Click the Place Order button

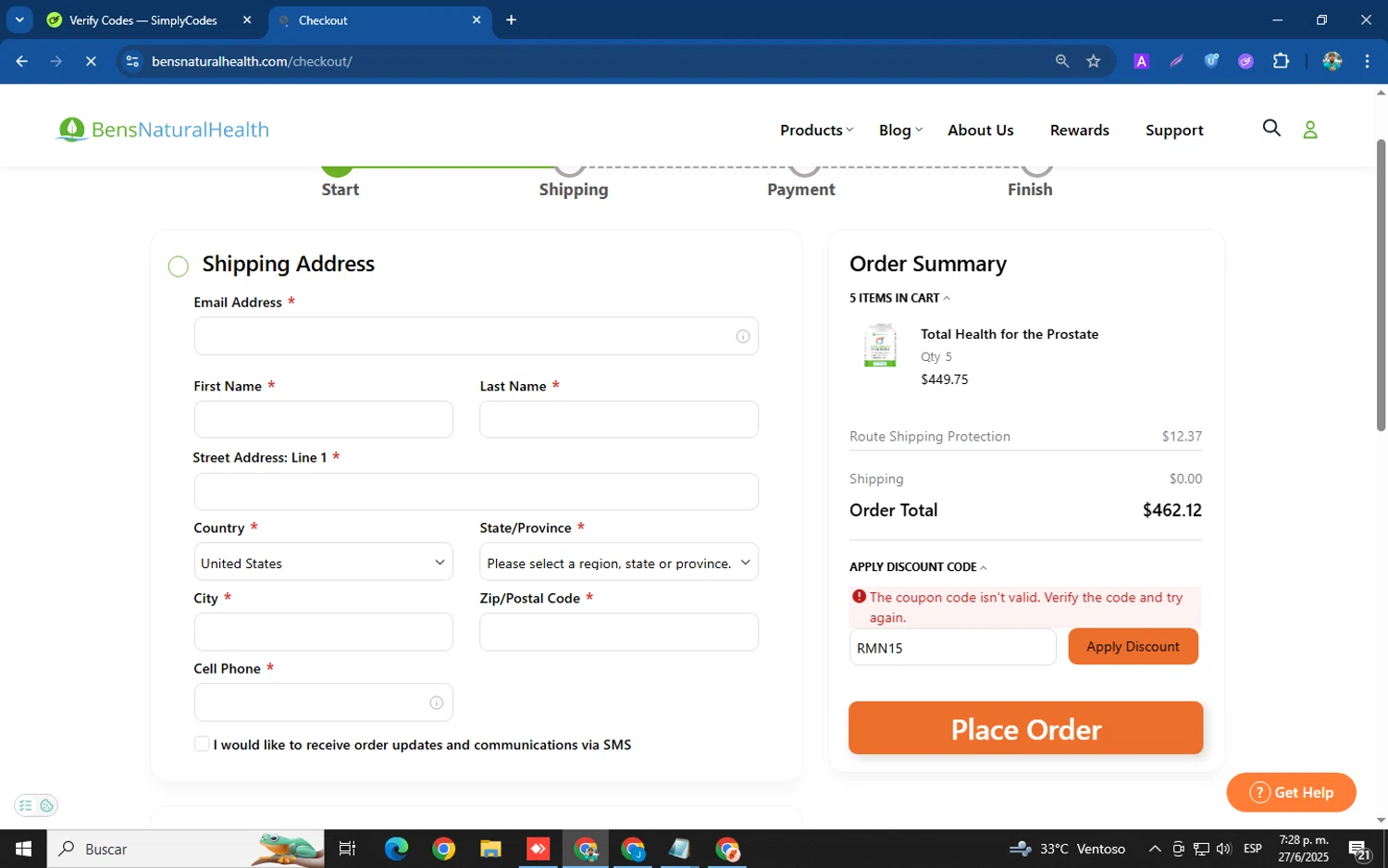tap(1025, 728)
